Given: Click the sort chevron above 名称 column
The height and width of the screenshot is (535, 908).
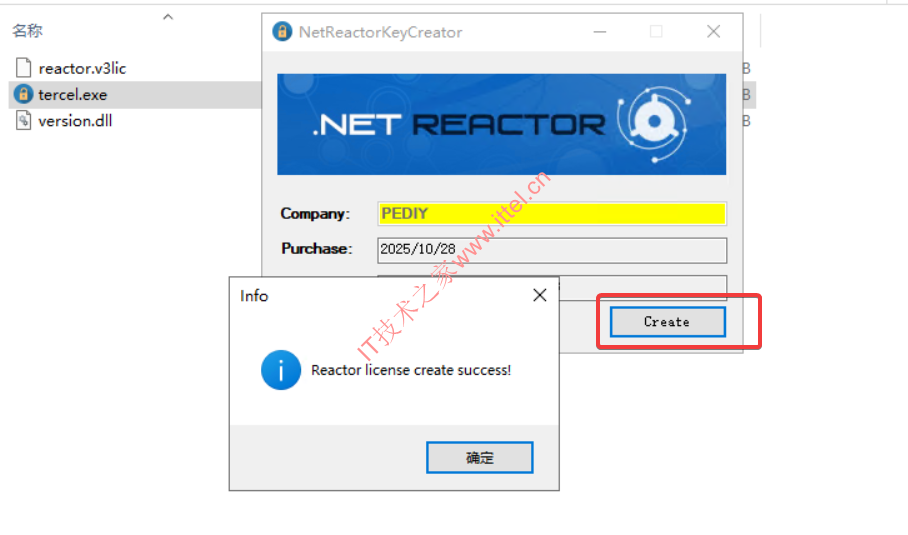Looking at the screenshot, I should click(x=168, y=17).
